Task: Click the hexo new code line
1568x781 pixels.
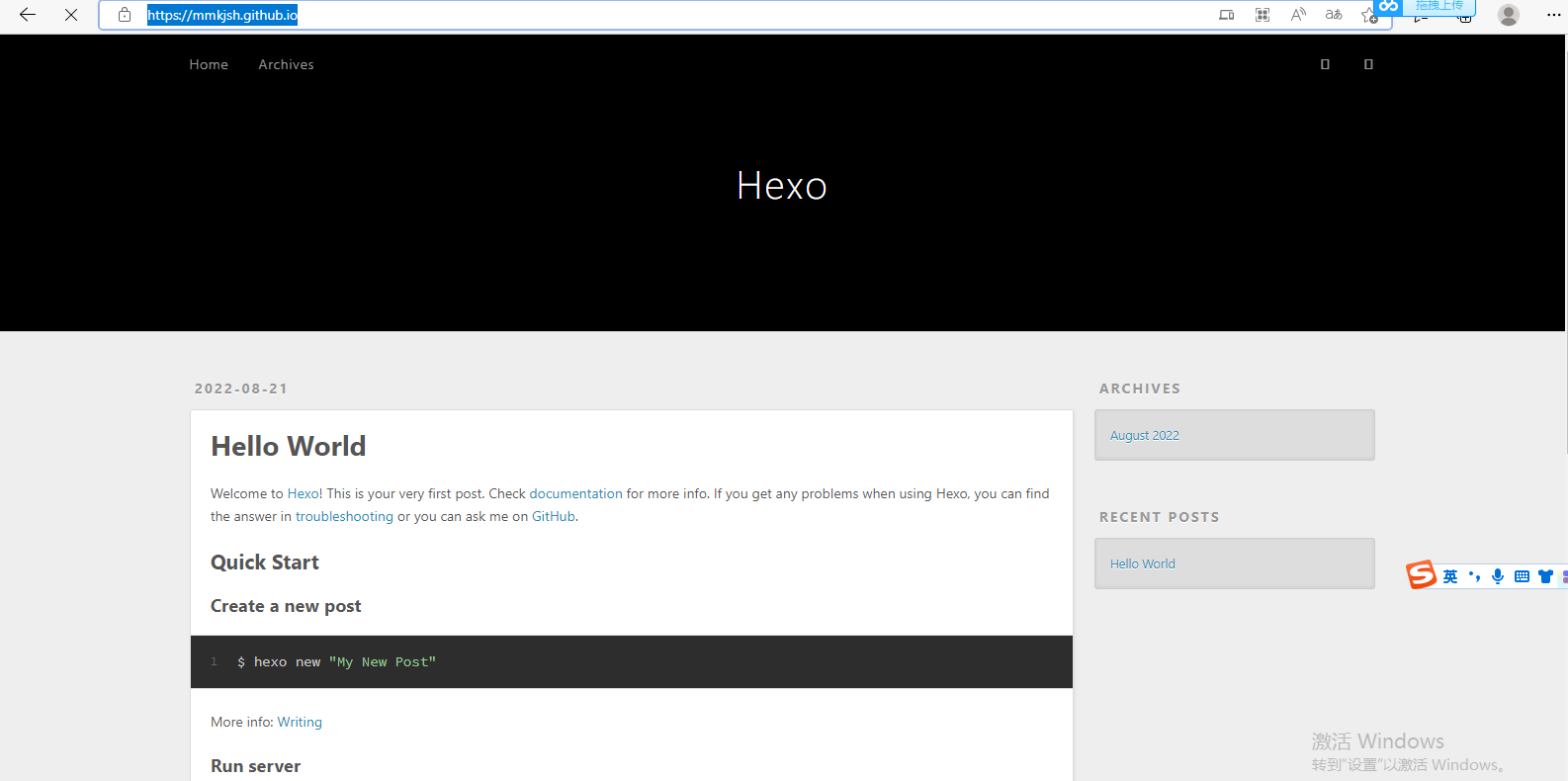Action: point(336,662)
